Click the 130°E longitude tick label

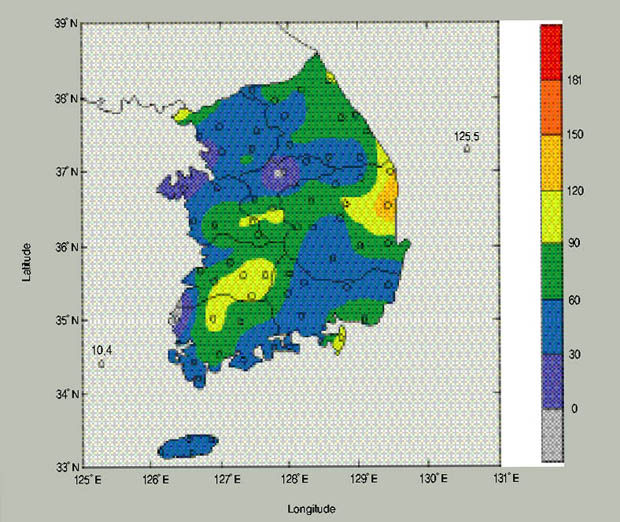(434, 479)
